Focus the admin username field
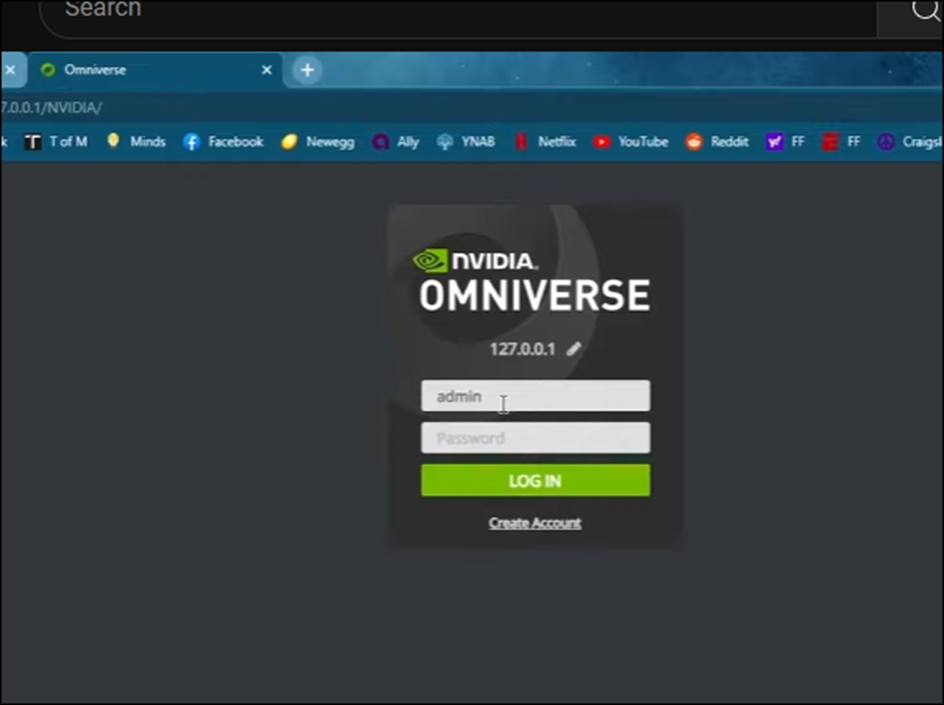 (x=535, y=396)
